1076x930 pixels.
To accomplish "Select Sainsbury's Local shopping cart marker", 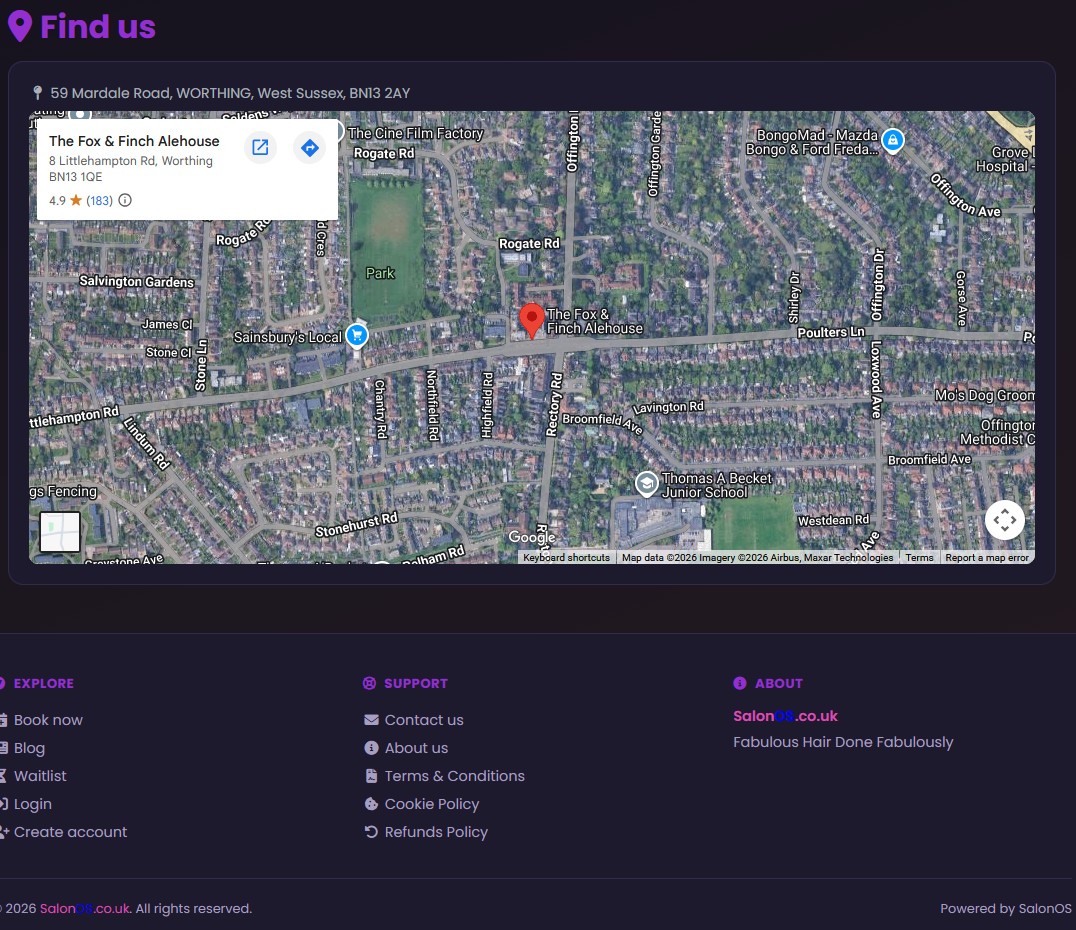I will 357,336.
